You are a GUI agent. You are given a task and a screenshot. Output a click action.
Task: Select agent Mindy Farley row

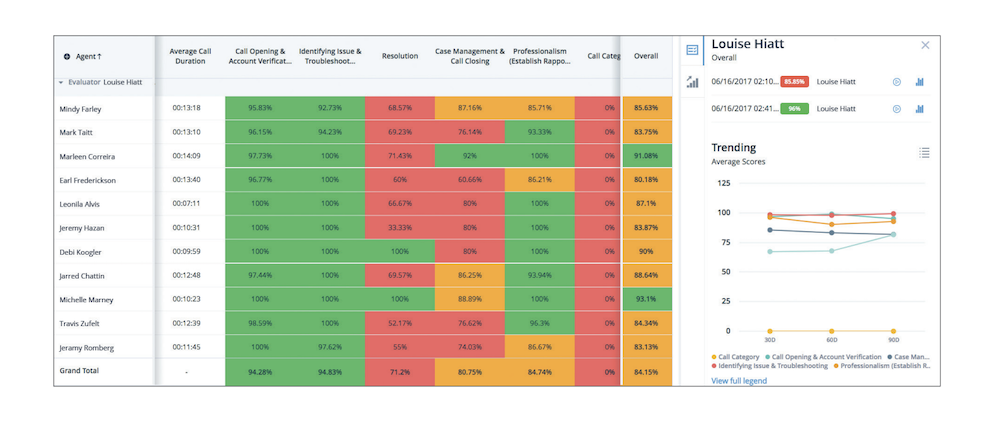click(80, 108)
